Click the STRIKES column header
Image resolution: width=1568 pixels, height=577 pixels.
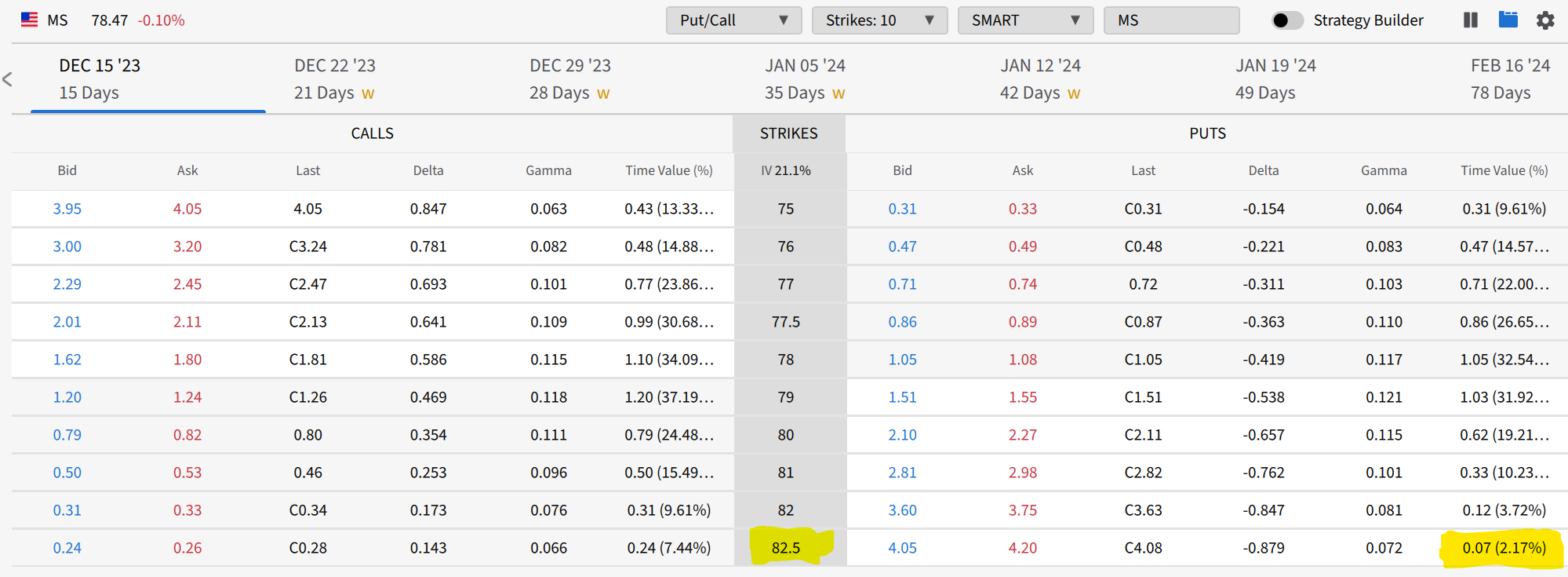click(789, 133)
